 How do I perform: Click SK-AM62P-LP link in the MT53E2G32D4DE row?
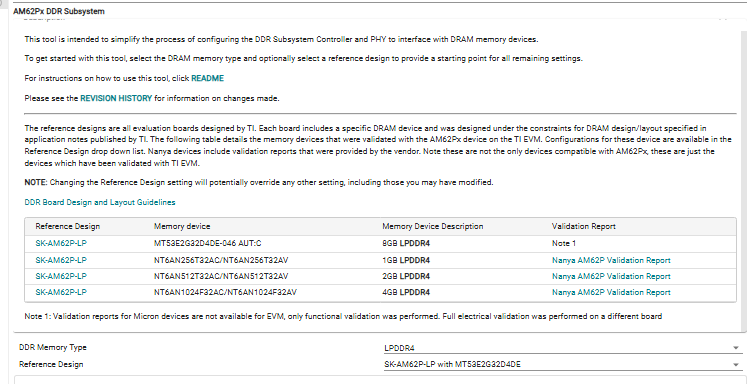pyautogui.click(x=61, y=243)
